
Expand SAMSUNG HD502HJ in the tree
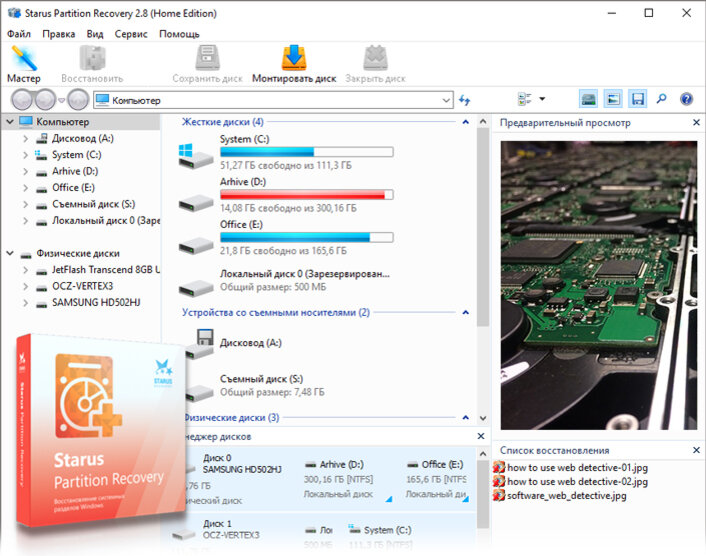pos(26,303)
